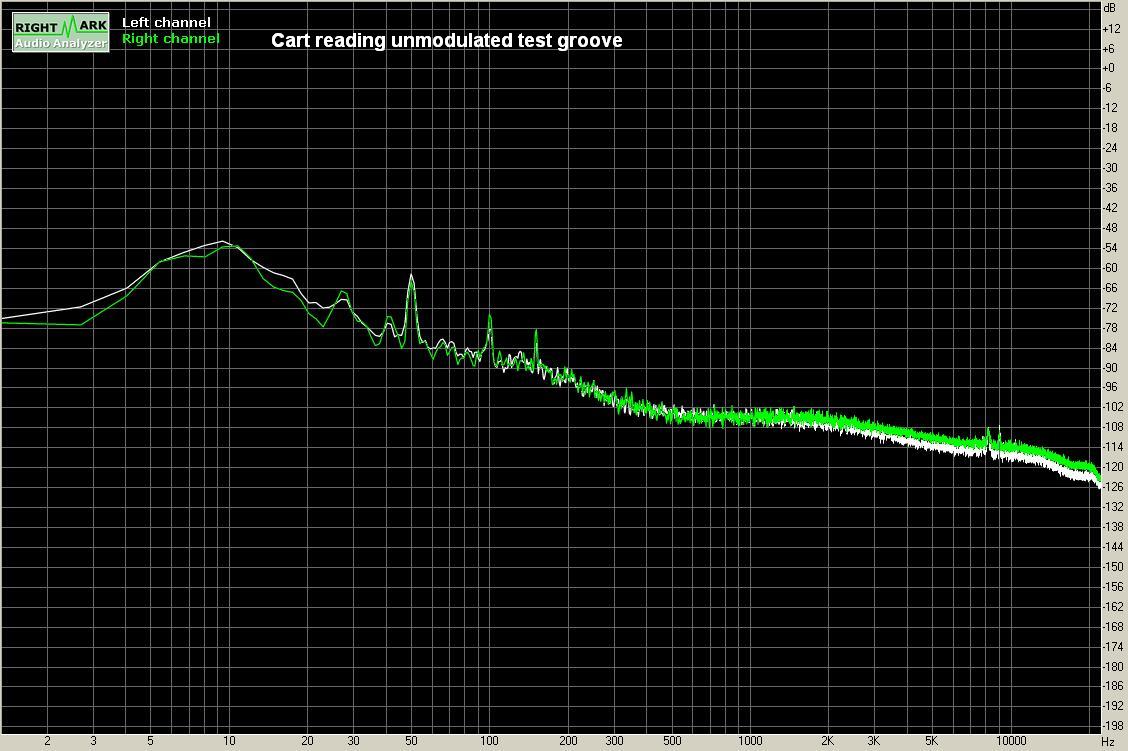1128x751 pixels.
Task: Click the '10' frequency axis label
Action: point(229,741)
